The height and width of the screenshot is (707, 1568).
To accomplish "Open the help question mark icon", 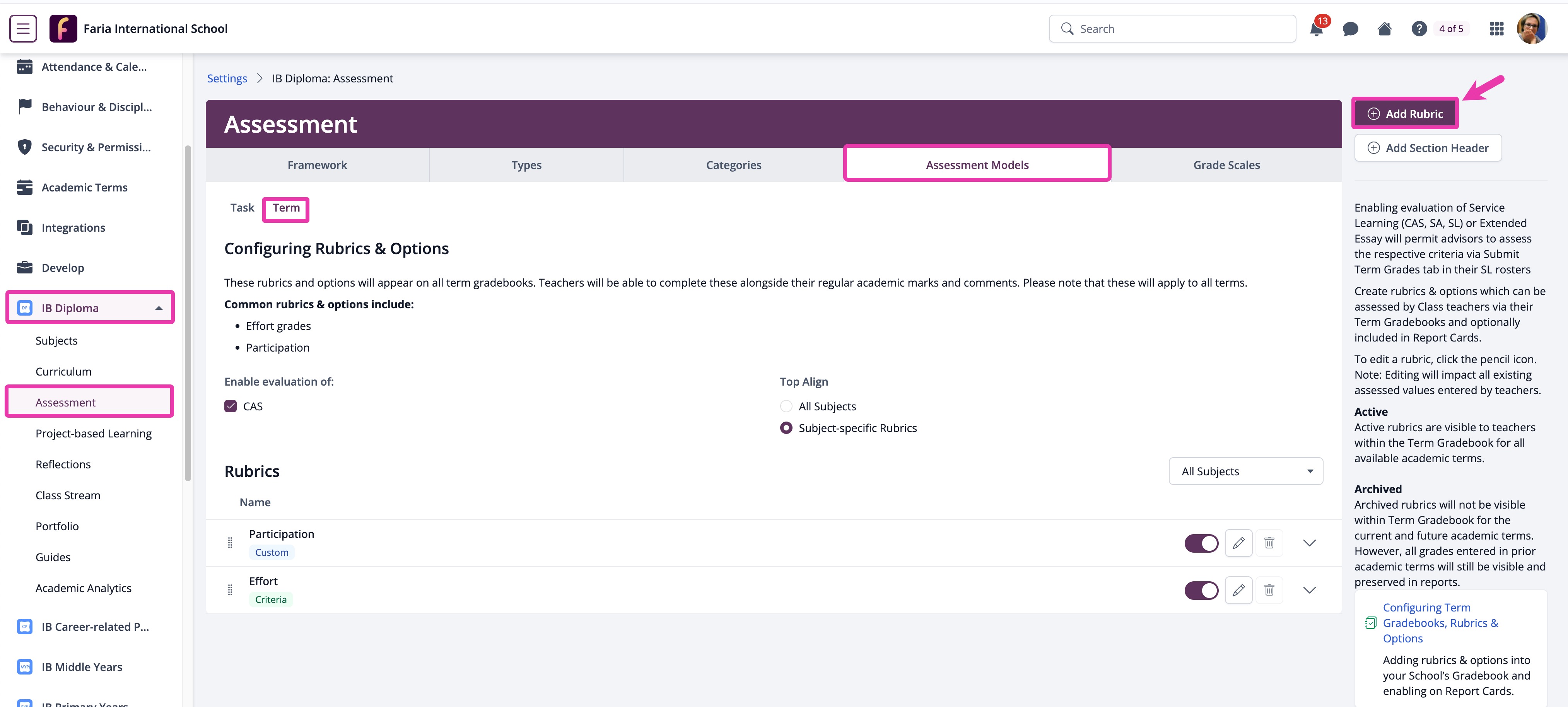I will (x=1418, y=29).
